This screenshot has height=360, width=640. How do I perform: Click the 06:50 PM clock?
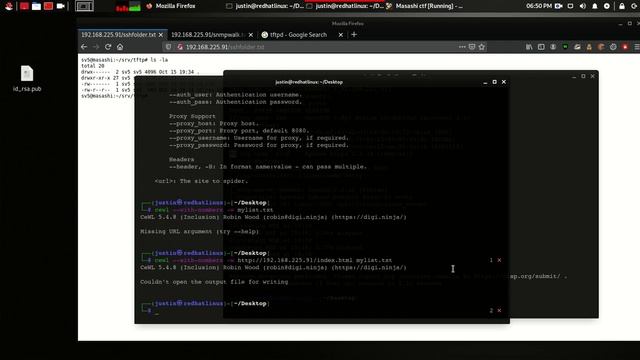pos(539,6)
